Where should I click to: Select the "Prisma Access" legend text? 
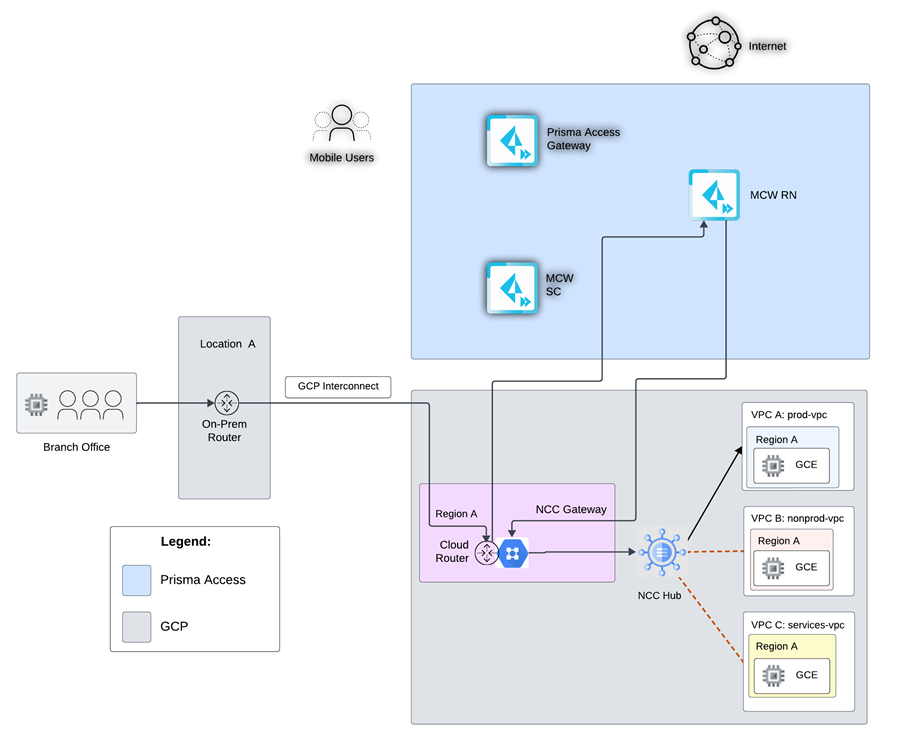[203, 580]
